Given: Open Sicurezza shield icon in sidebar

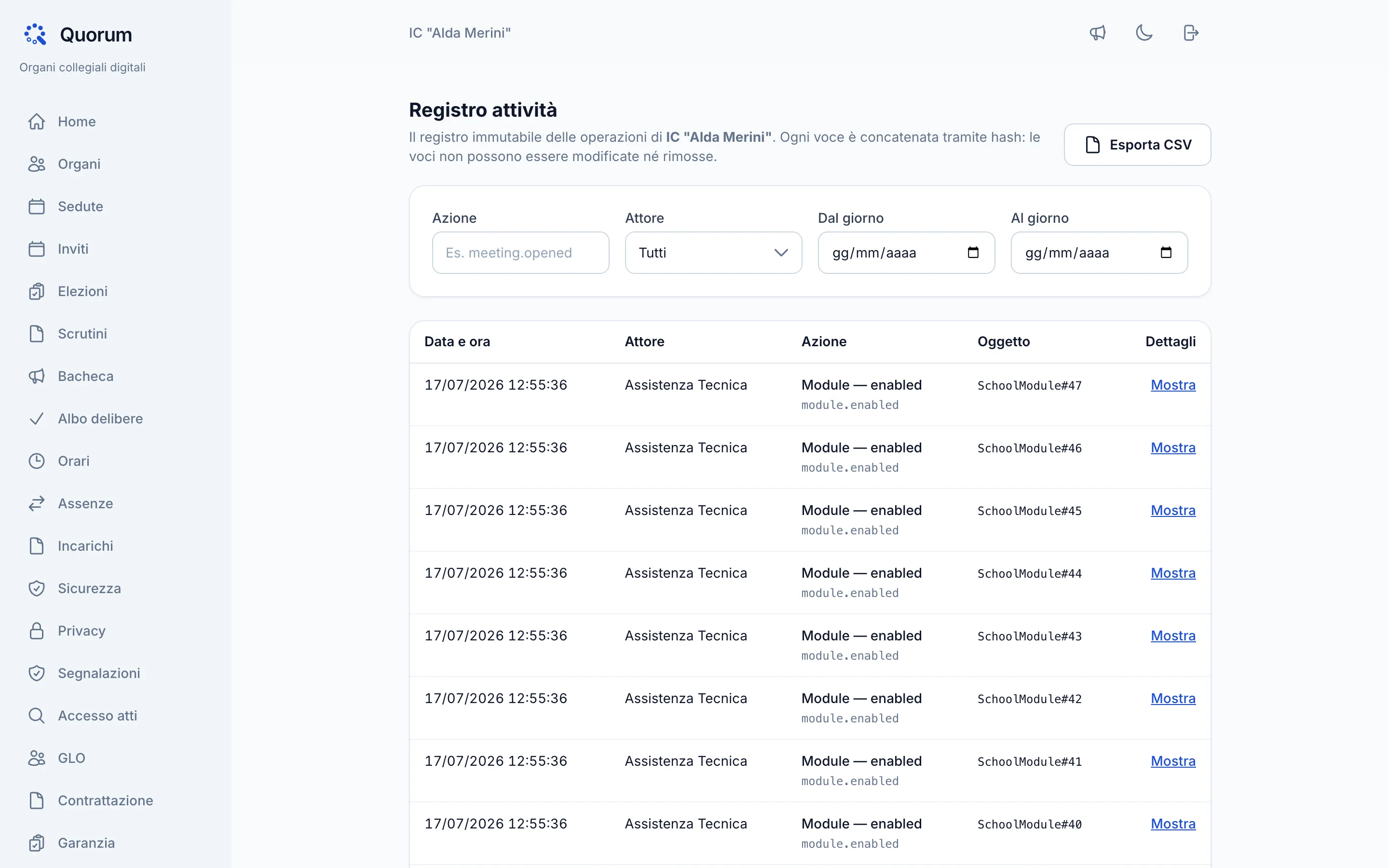Looking at the screenshot, I should tap(37, 588).
